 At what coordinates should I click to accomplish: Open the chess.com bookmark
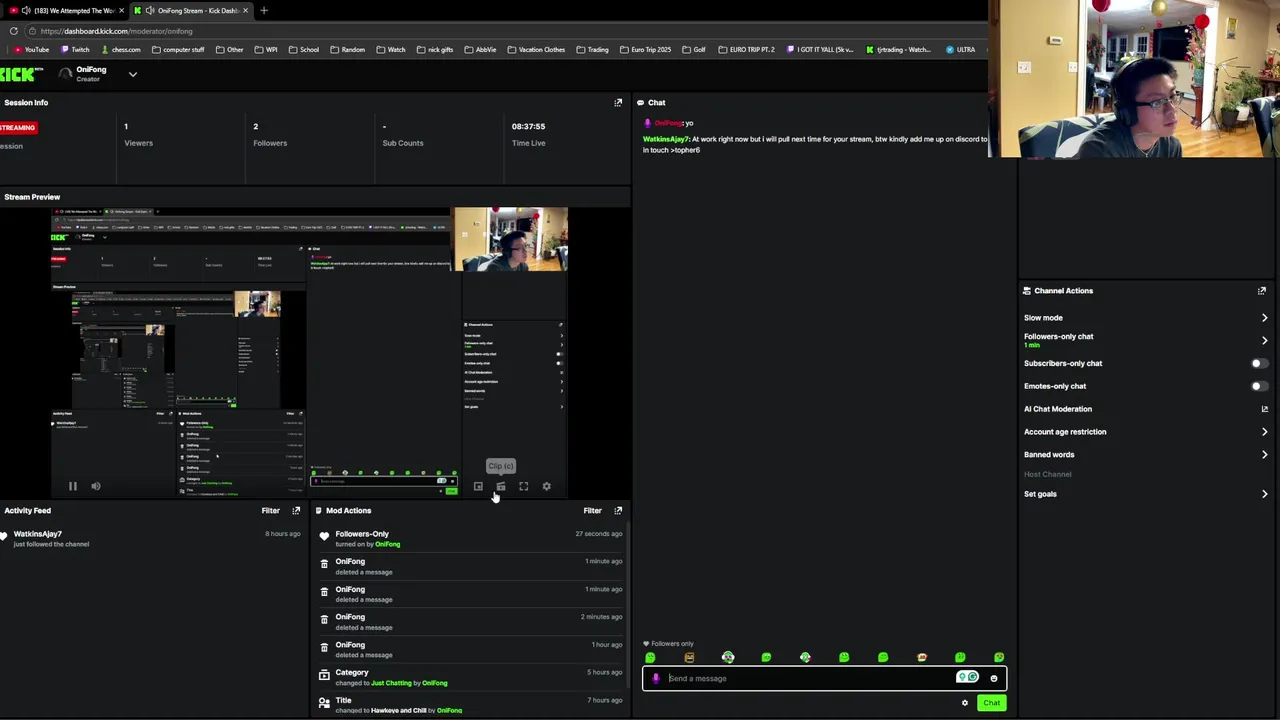[120, 50]
